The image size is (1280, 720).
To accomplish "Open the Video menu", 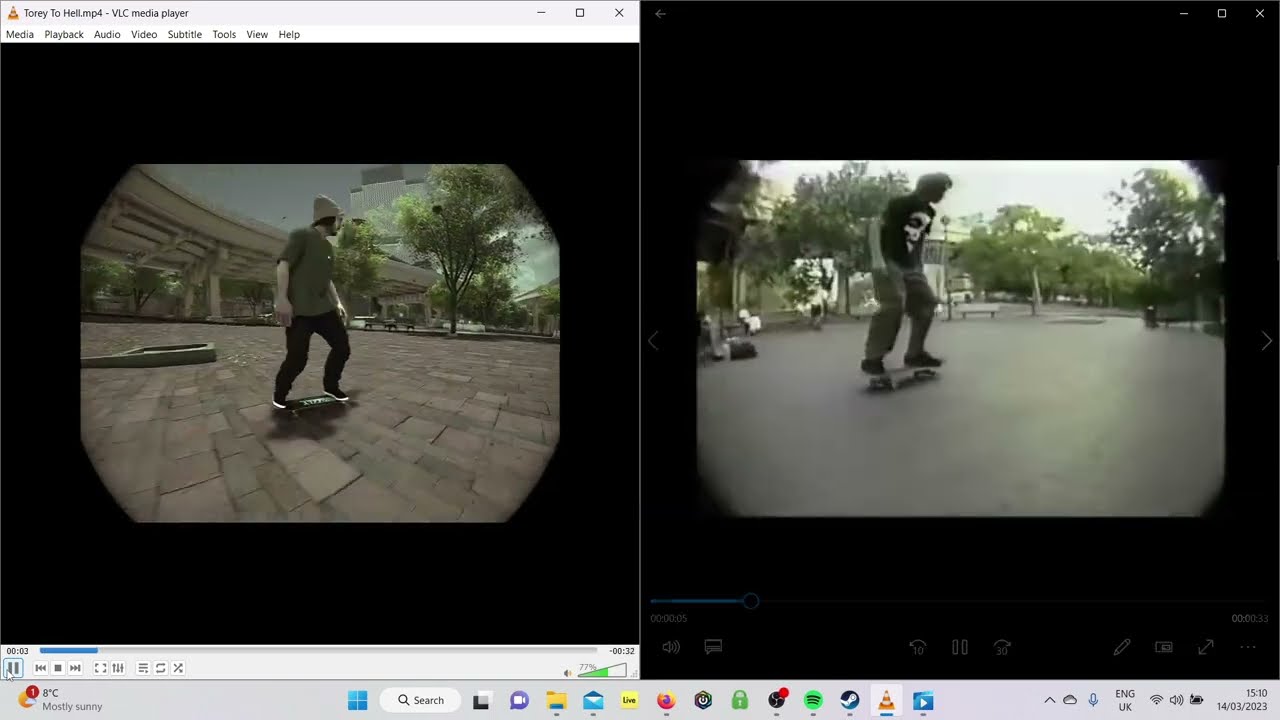I will 144,34.
